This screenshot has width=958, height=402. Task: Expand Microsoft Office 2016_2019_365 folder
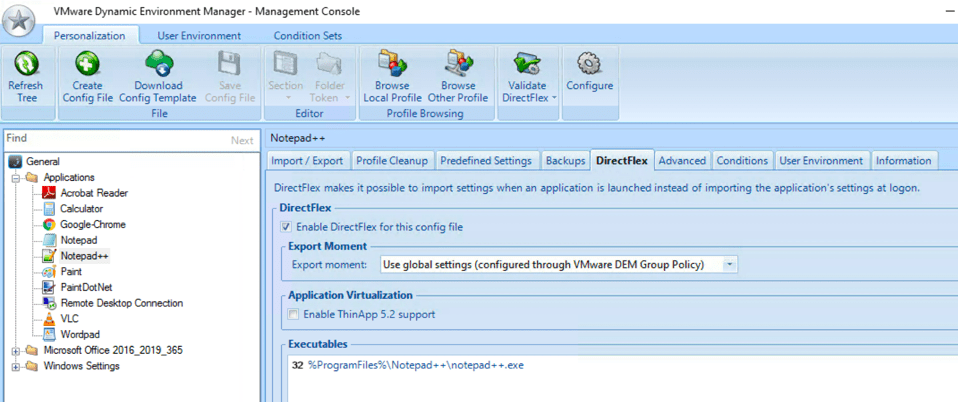17,351
